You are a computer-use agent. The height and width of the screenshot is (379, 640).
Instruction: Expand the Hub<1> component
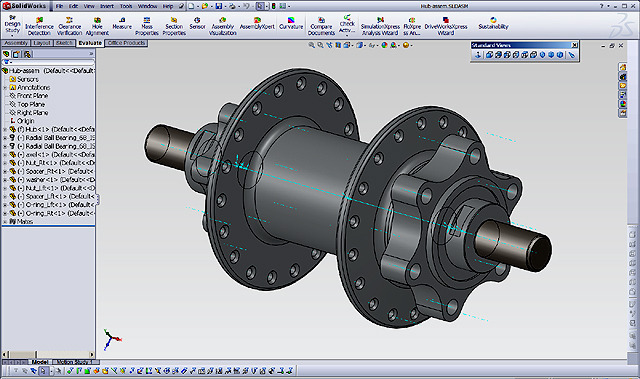pyautogui.click(x=5, y=129)
